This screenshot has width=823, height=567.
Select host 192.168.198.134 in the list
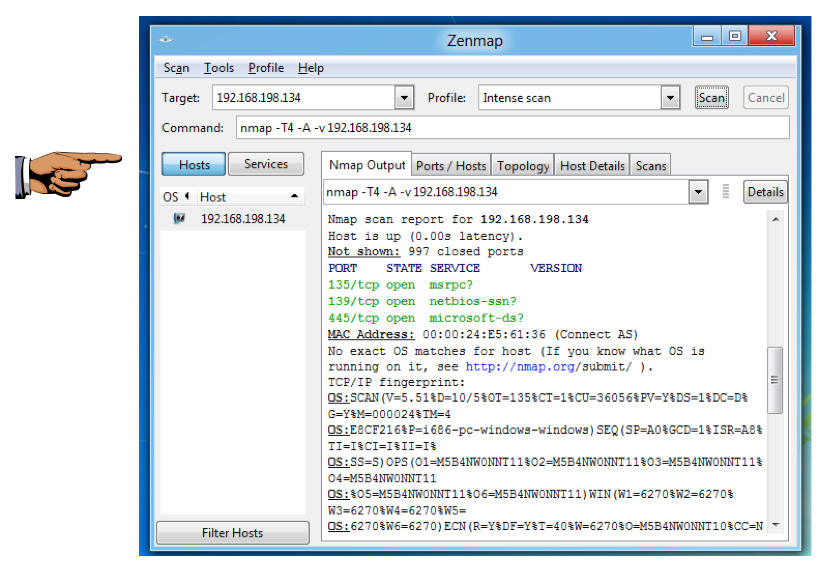click(233, 218)
